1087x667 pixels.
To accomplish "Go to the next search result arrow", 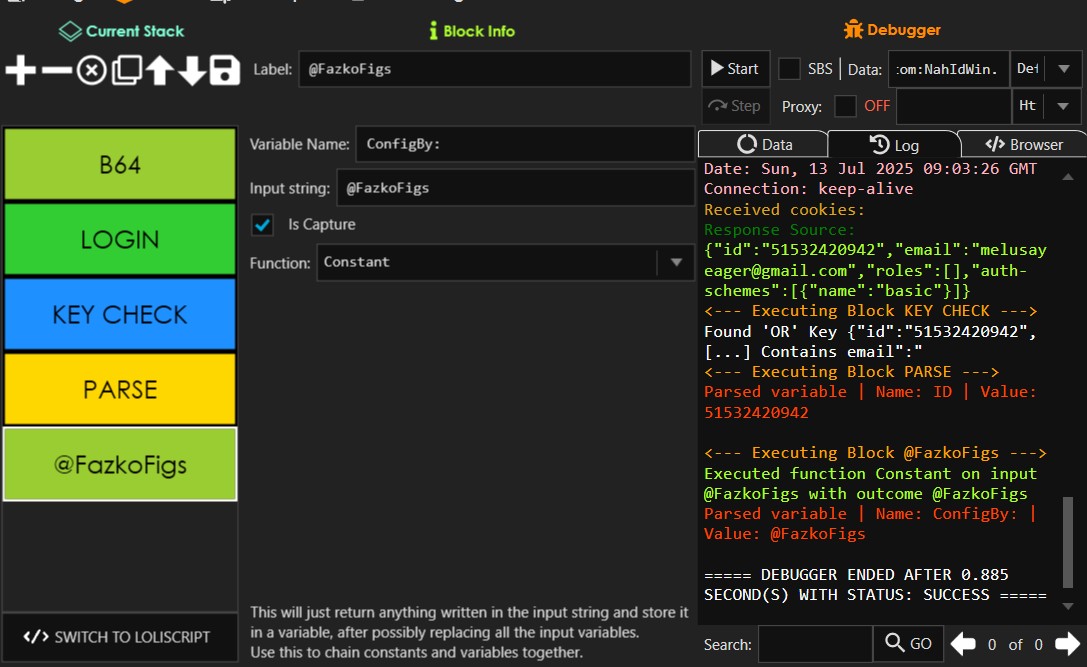I will click(x=1067, y=644).
